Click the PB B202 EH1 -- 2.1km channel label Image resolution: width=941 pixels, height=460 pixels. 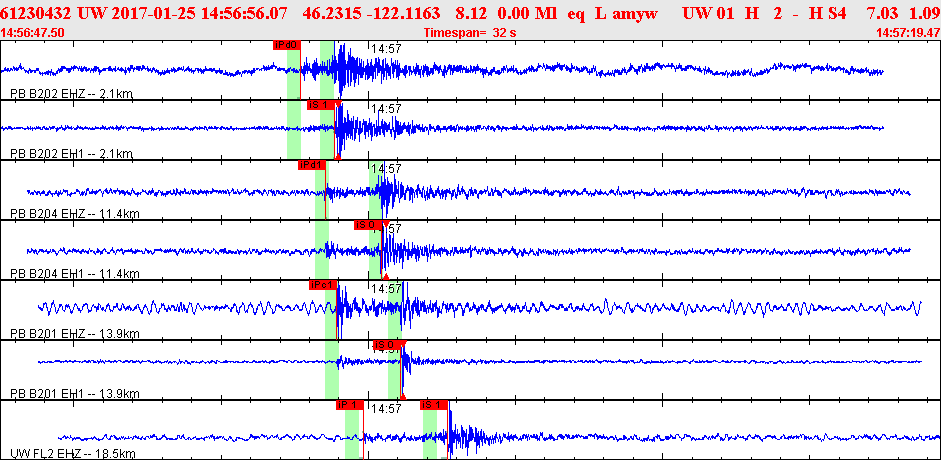tap(71, 154)
